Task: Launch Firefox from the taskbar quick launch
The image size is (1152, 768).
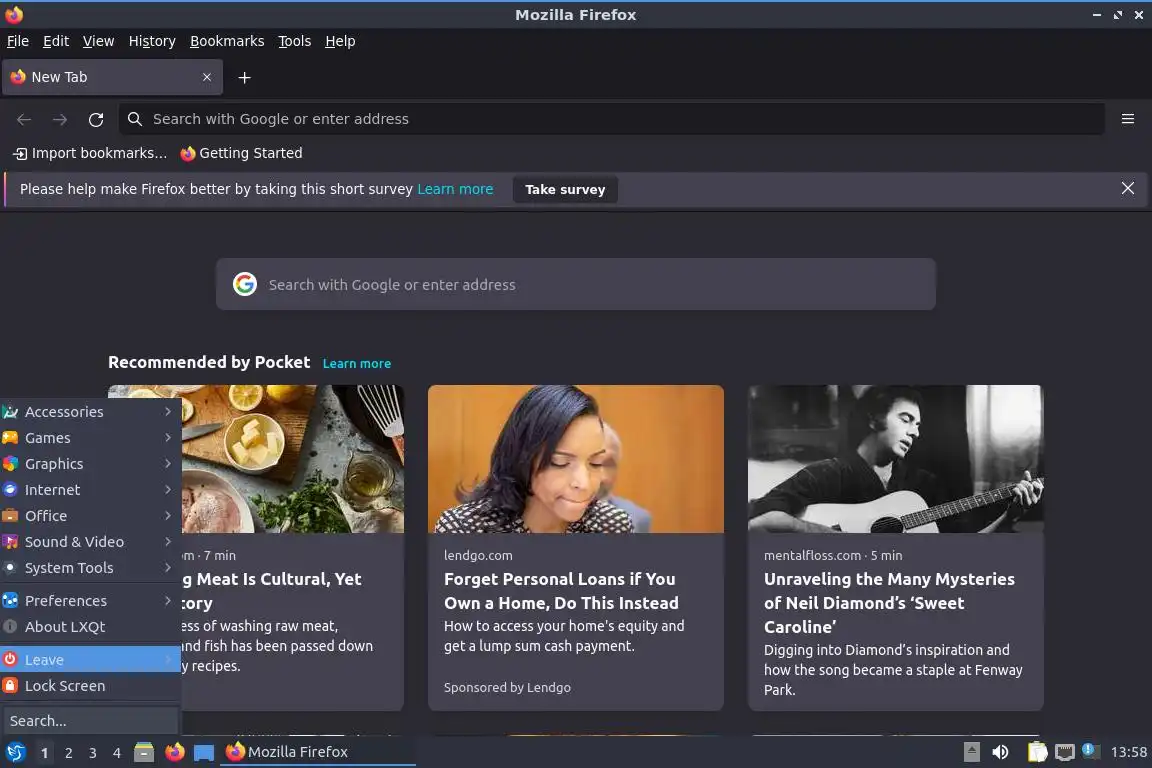Action: tap(175, 752)
